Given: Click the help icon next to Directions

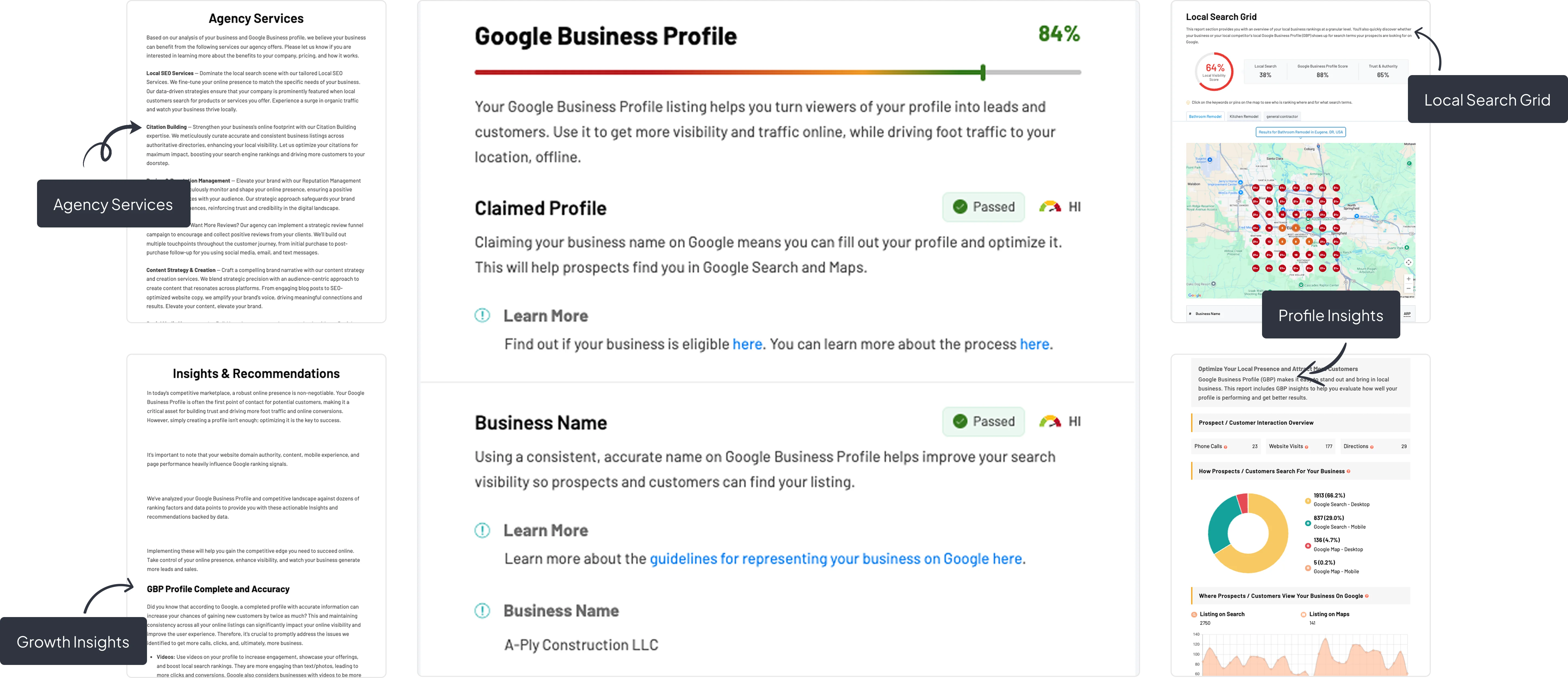Looking at the screenshot, I should click(1371, 447).
